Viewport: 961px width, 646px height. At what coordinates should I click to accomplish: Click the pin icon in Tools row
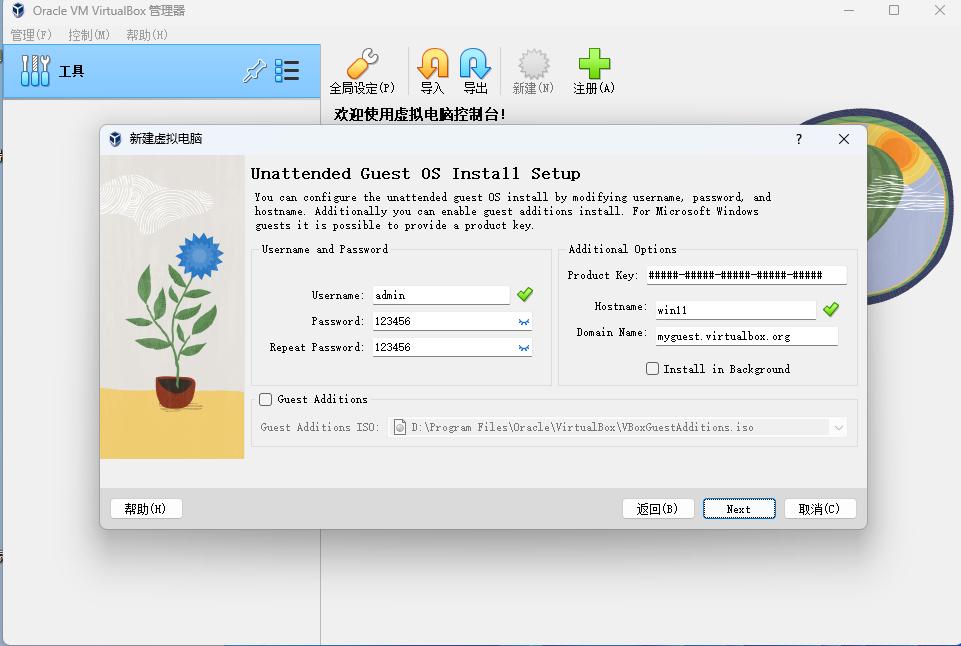255,71
